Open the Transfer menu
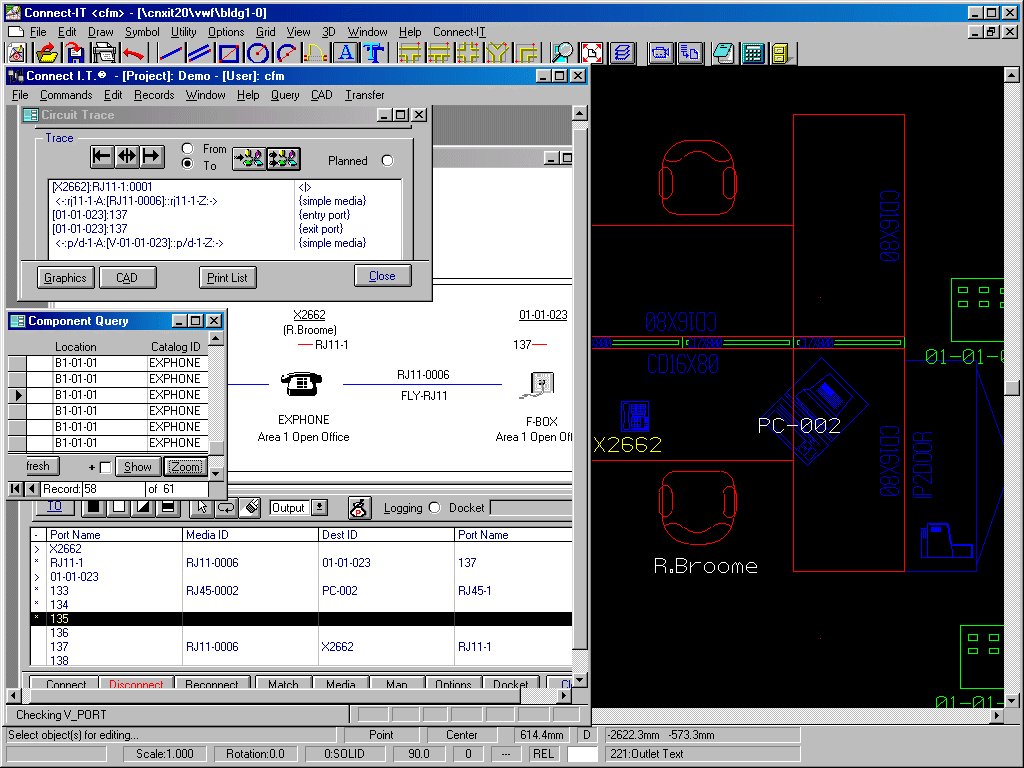This screenshot has width=1024, height=768. [364, 95]
